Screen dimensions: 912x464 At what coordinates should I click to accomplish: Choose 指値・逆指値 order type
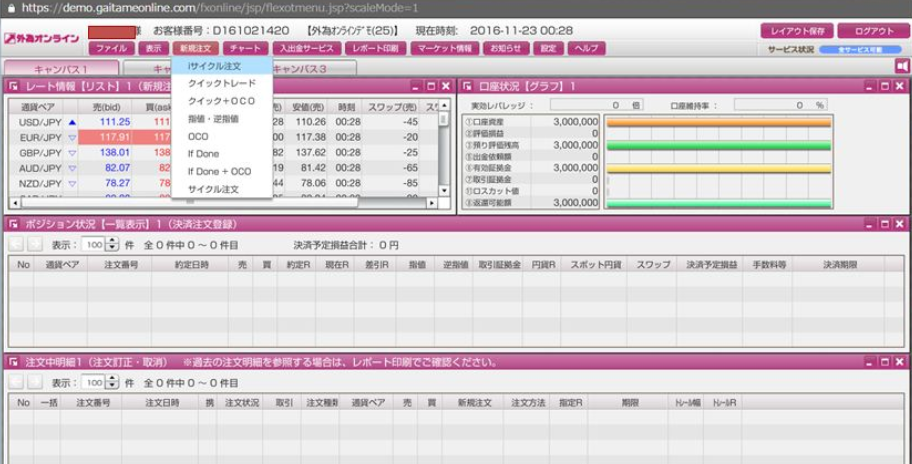(x=222, y=119)
